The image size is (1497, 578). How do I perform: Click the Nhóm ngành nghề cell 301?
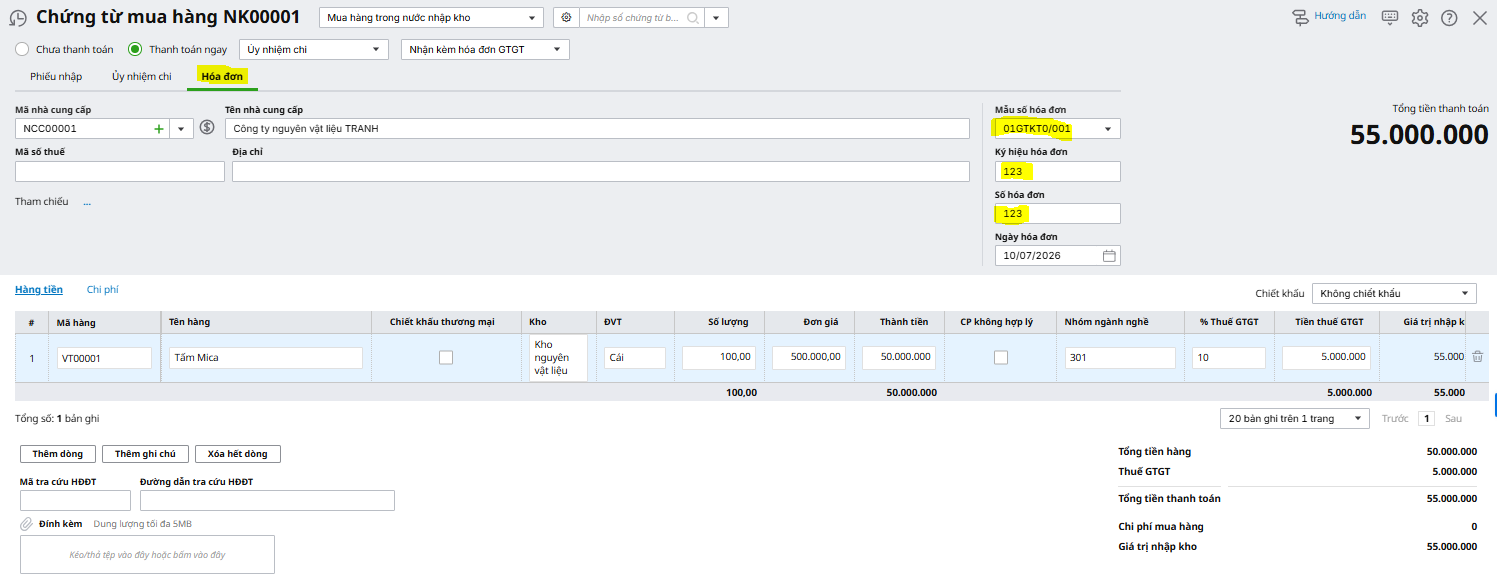pos(1120,358)
